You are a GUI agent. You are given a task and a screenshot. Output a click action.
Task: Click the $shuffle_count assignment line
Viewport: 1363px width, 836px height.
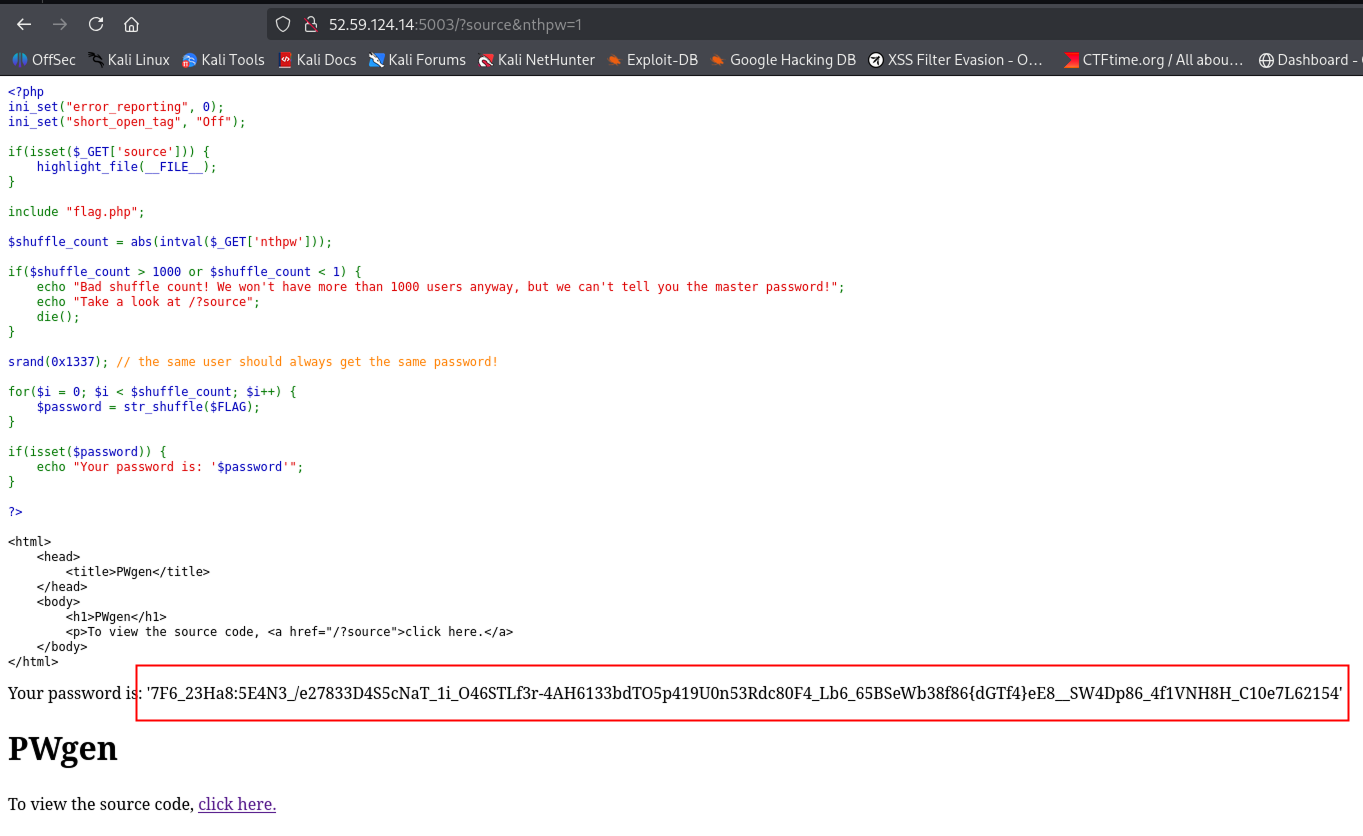click(170, 242)
